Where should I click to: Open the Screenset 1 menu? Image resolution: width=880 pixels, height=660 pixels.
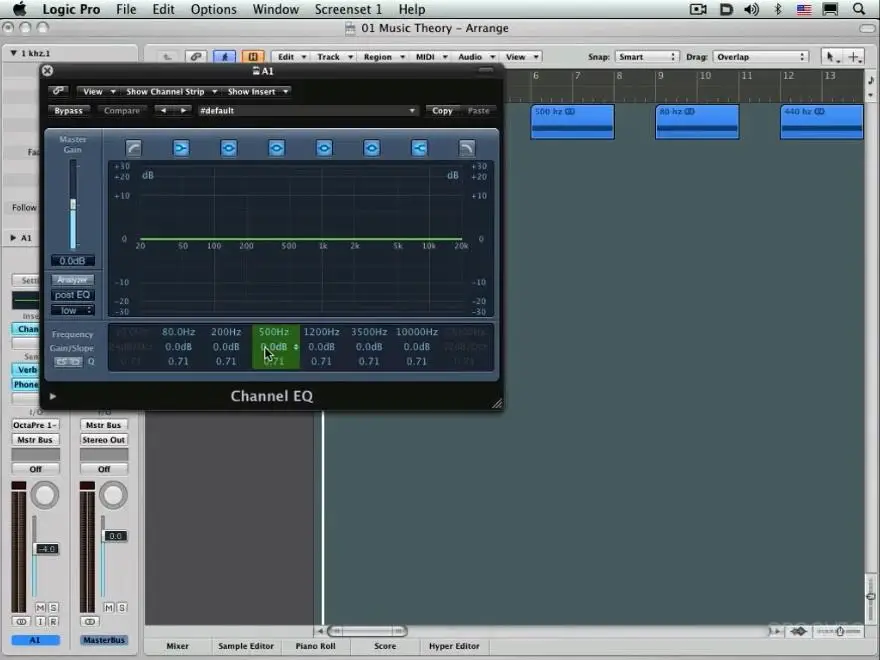(x=348, y=9)
